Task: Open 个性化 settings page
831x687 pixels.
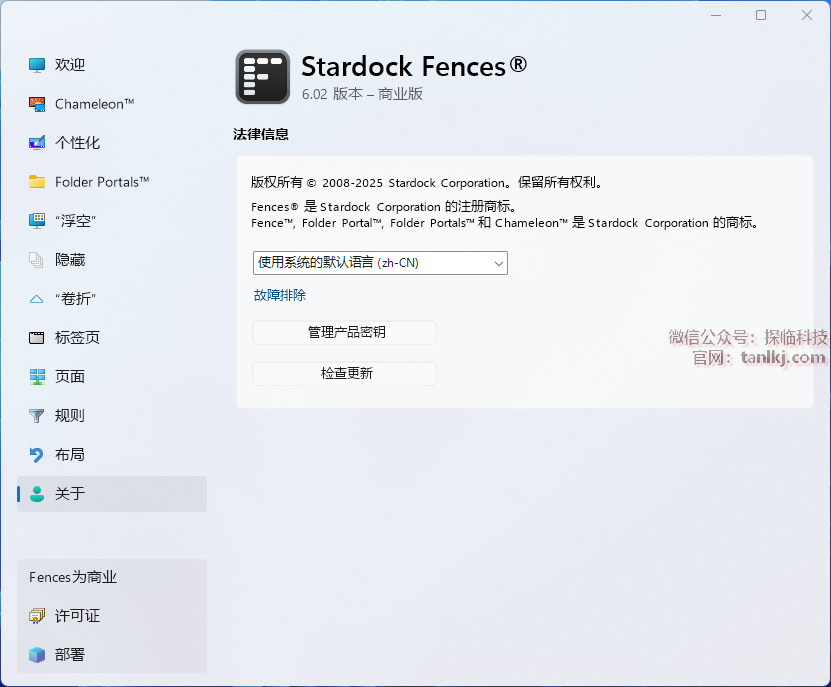Action: (x=112, y=143)
